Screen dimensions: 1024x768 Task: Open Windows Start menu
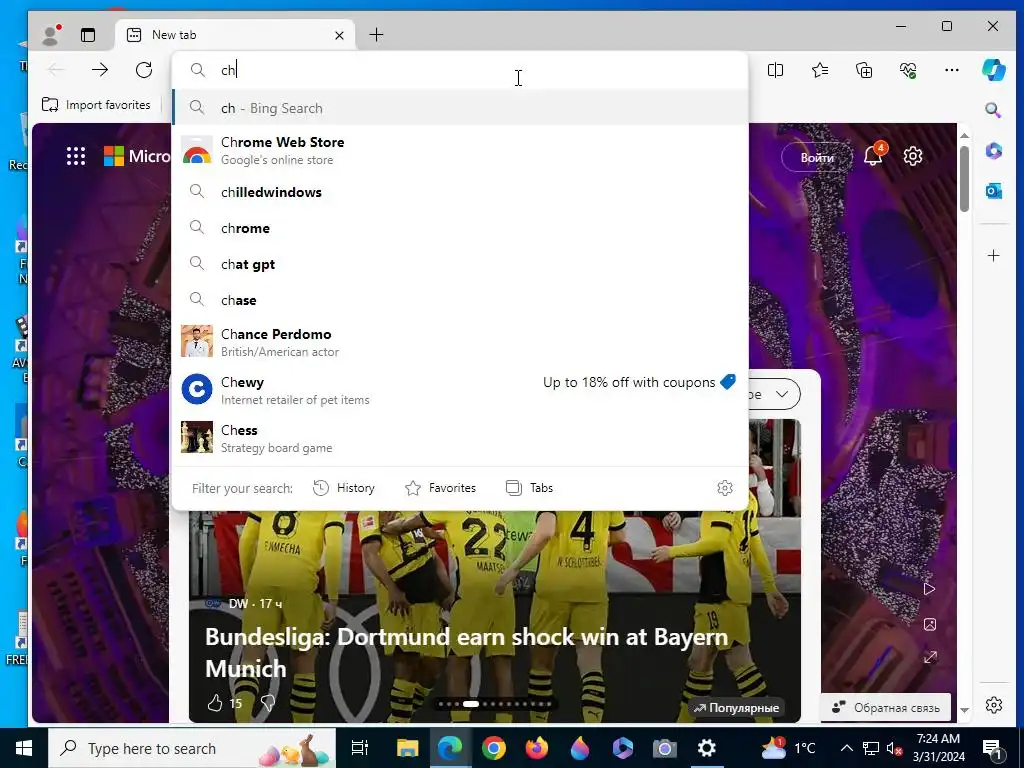coord(24,748)
